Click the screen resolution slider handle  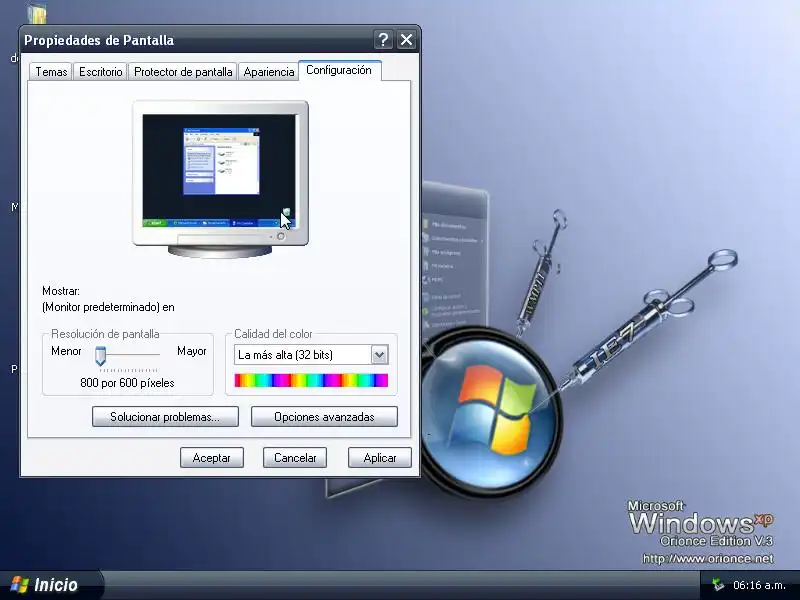(x=101, y=356)
